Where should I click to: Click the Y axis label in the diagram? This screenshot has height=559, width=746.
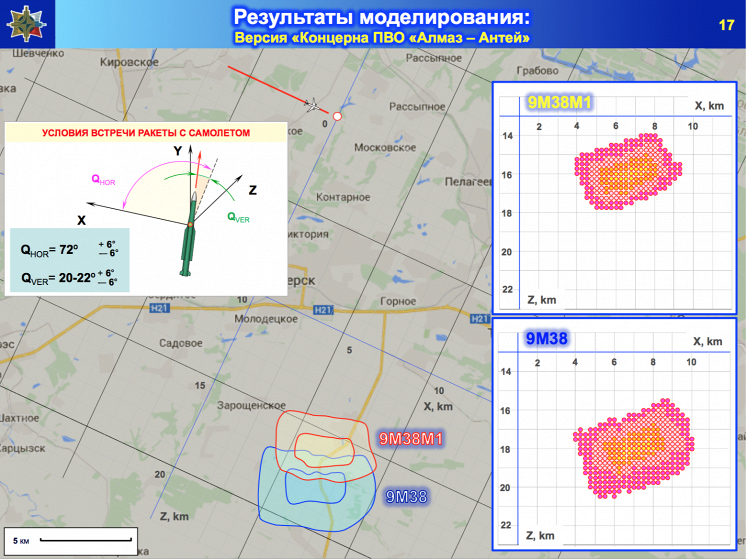point(177,151)
